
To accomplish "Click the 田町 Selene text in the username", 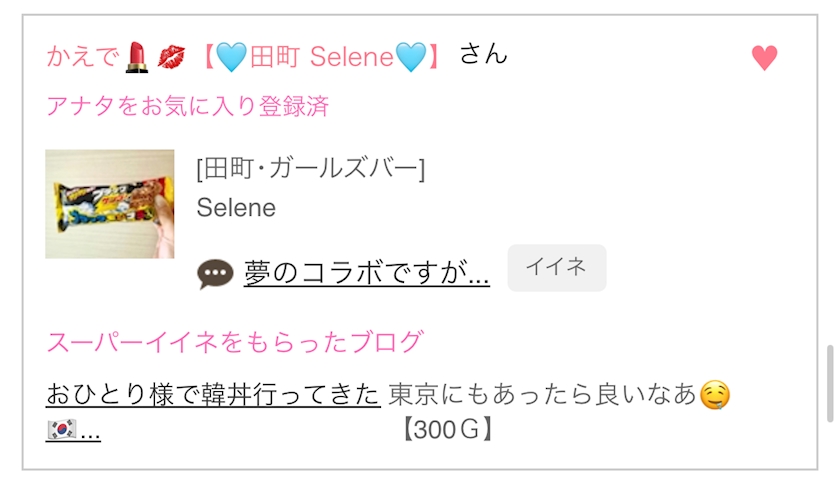I will click(x=322, y=57).
